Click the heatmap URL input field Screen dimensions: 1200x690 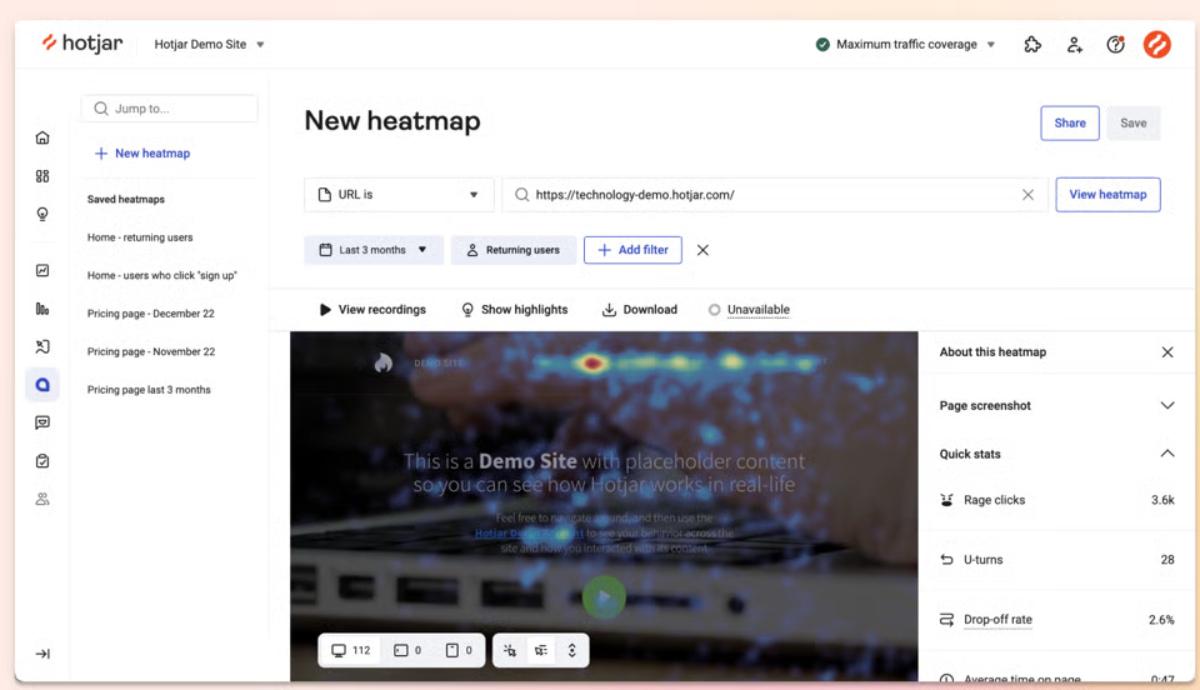click(775, 195)
